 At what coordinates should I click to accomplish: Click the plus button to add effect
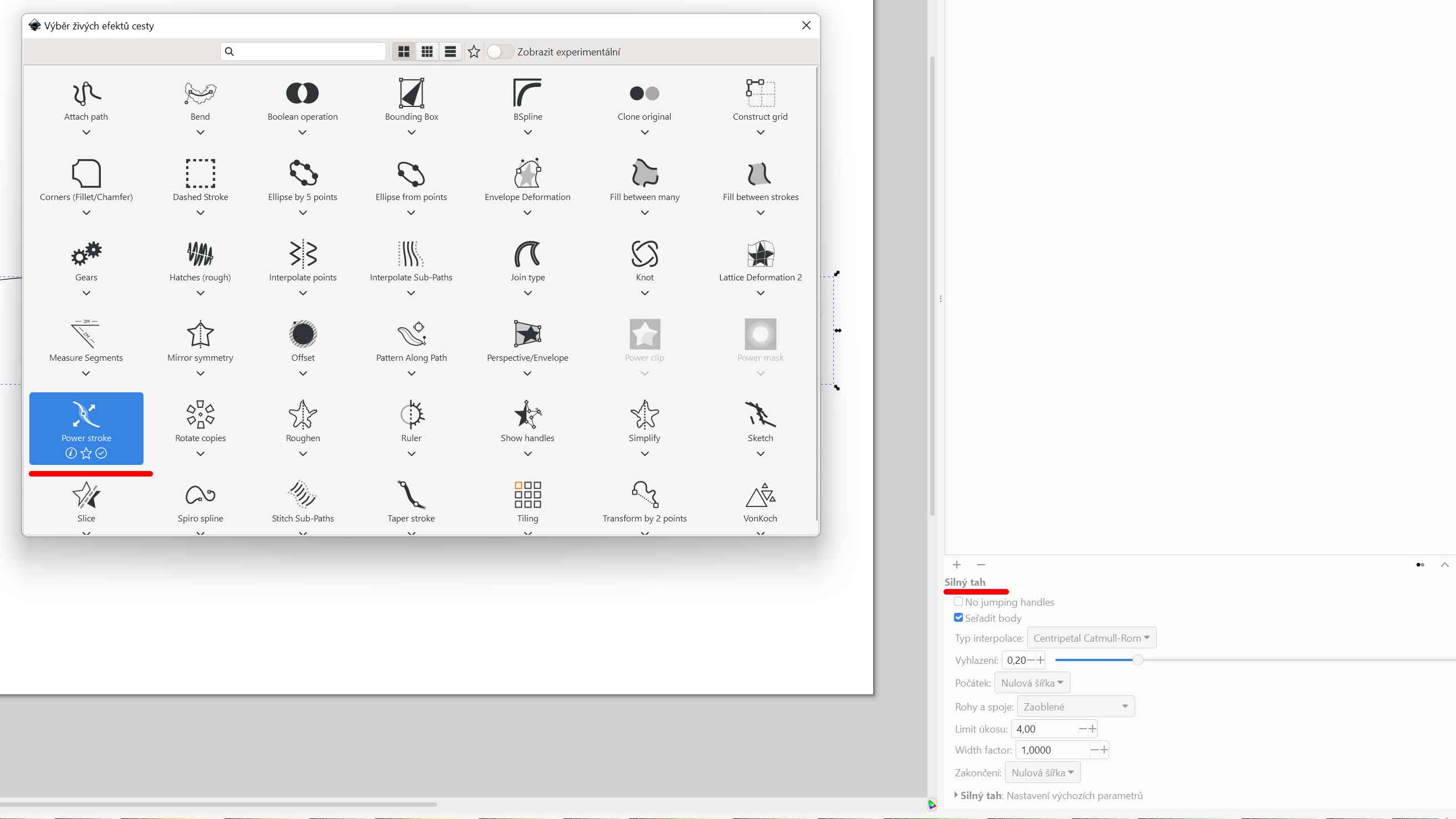point(956,565)
